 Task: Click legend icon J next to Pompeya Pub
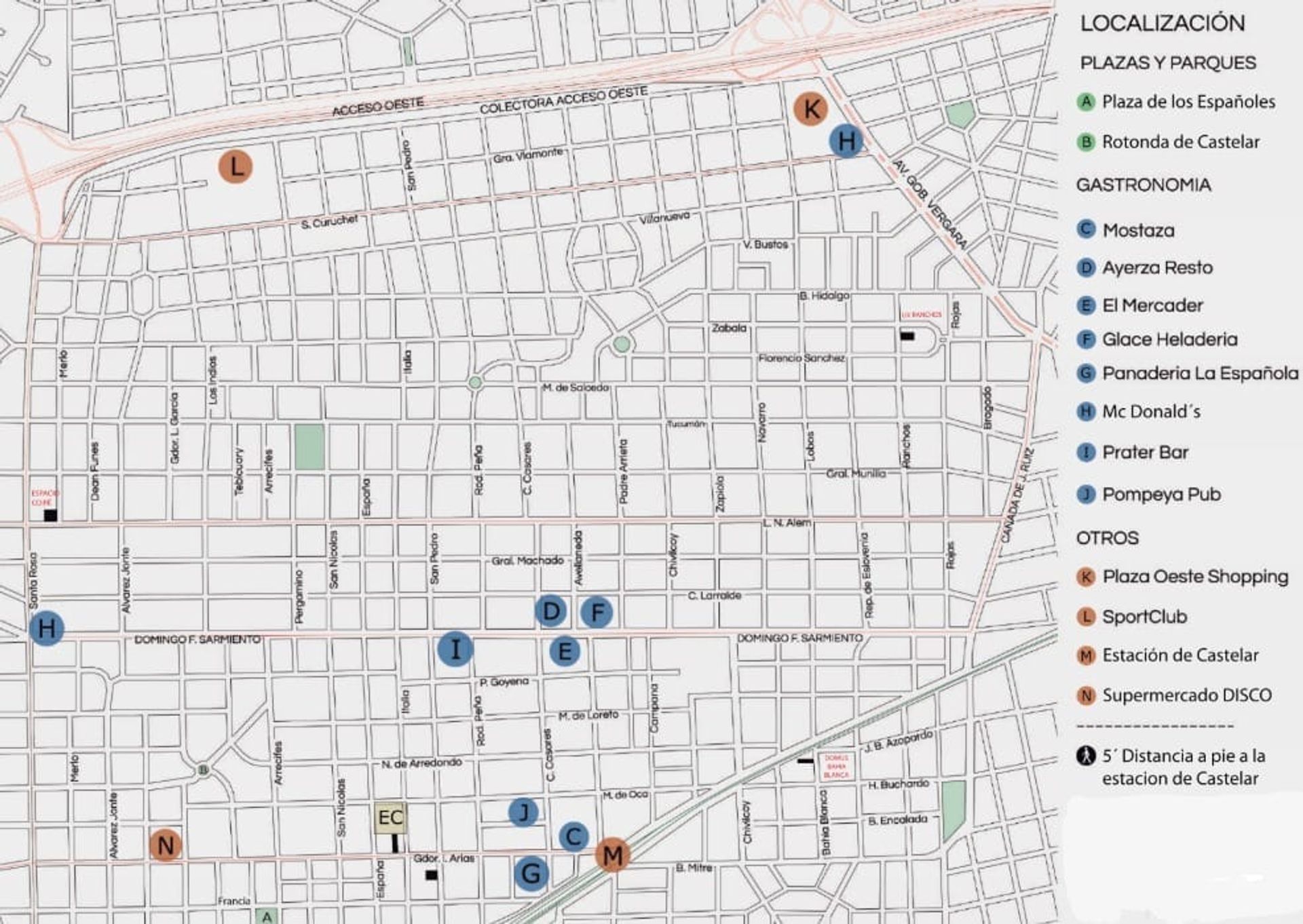1087,495
